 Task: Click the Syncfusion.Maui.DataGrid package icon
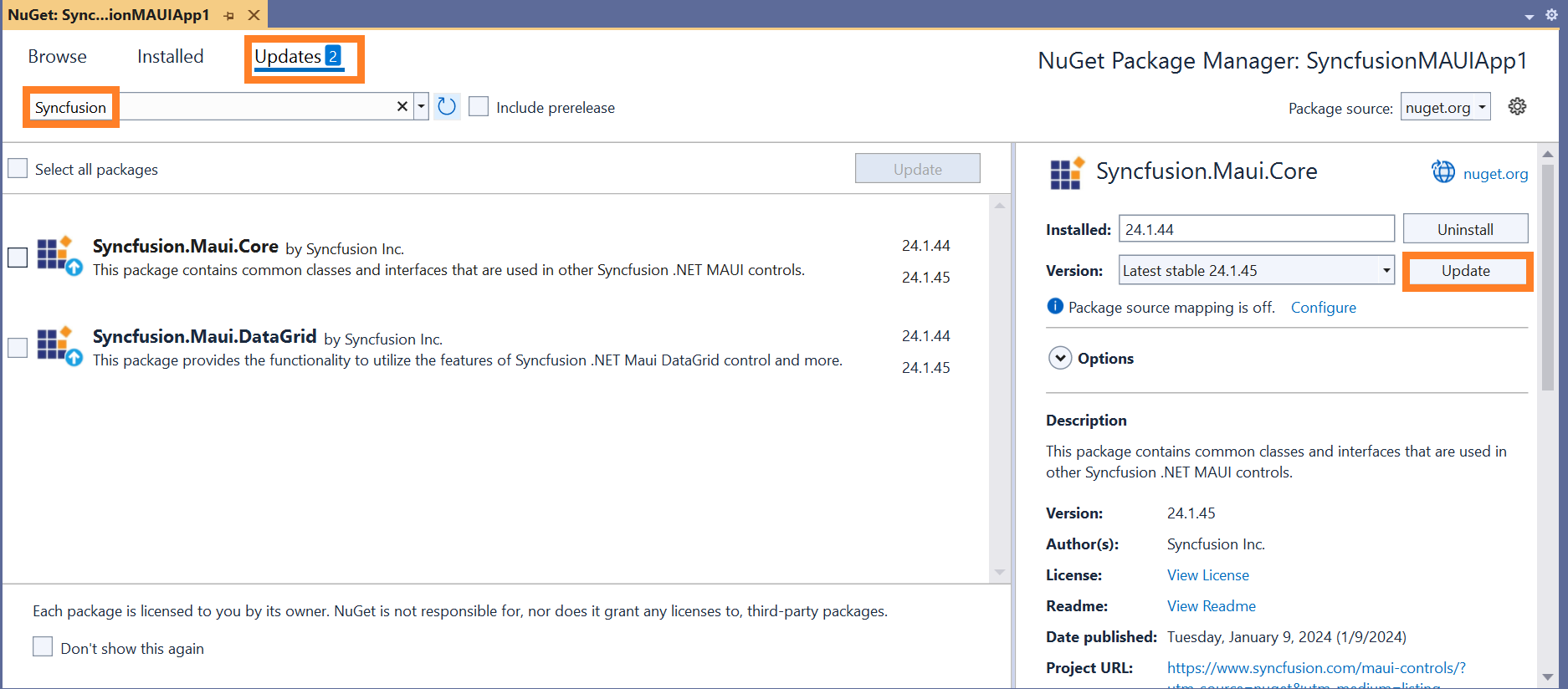(x=59, y=345)
